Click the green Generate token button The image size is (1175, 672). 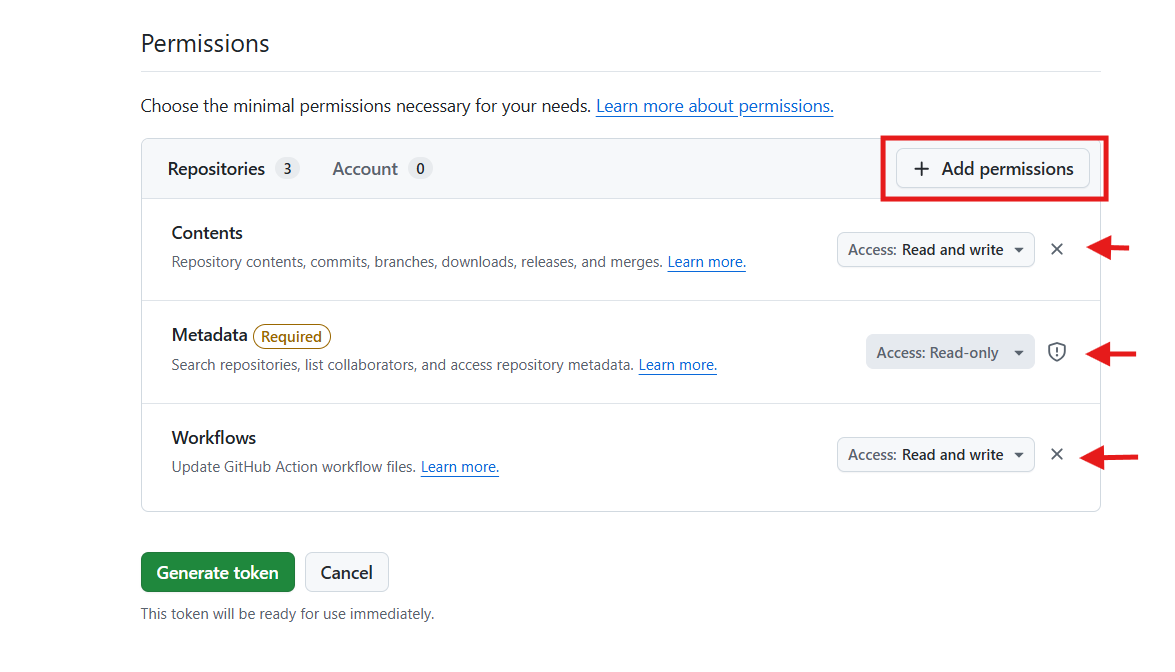coord(217,572)
